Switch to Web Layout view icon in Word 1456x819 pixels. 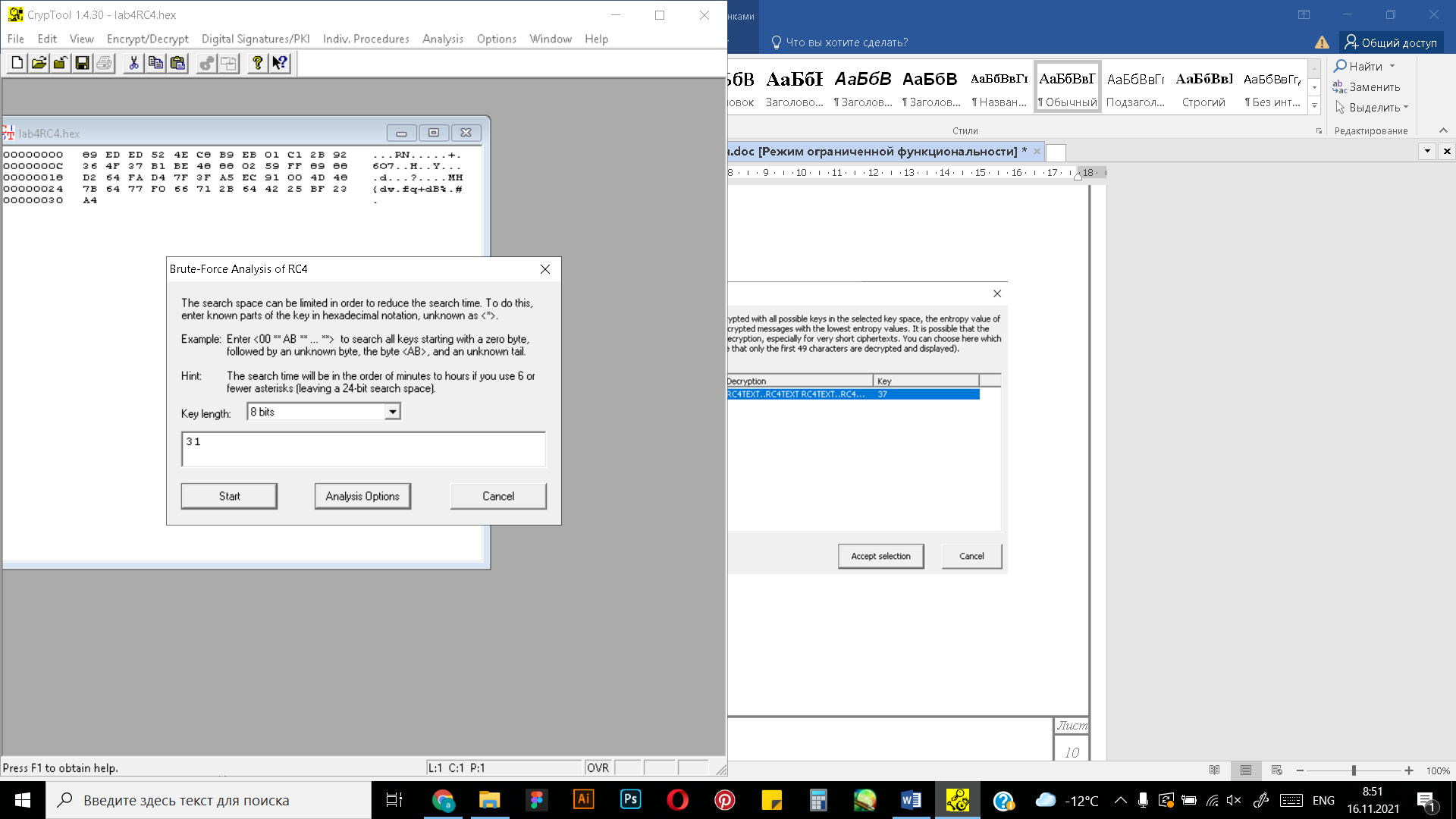[x=1277, y=770]
